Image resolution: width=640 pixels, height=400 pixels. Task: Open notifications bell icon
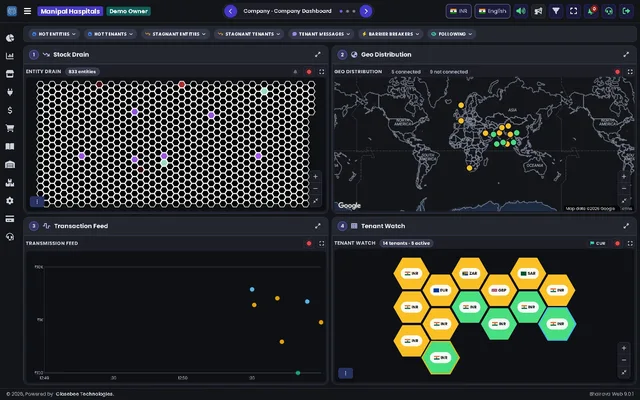(x=591, y=11)
